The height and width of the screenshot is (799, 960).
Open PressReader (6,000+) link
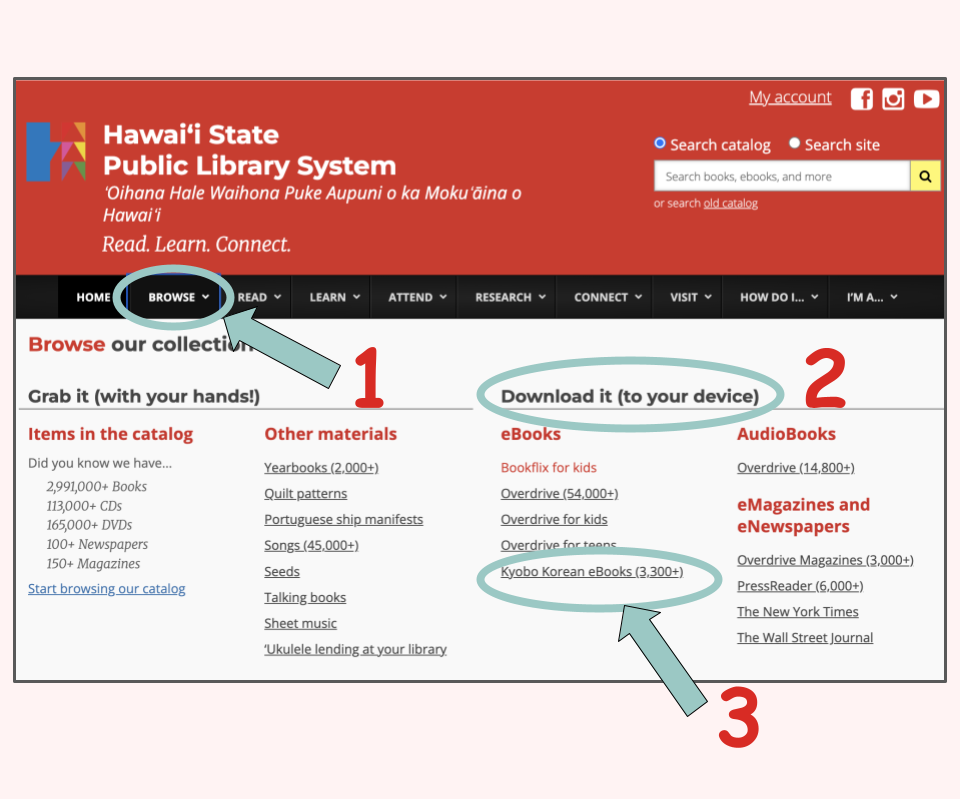click(800, 586)
